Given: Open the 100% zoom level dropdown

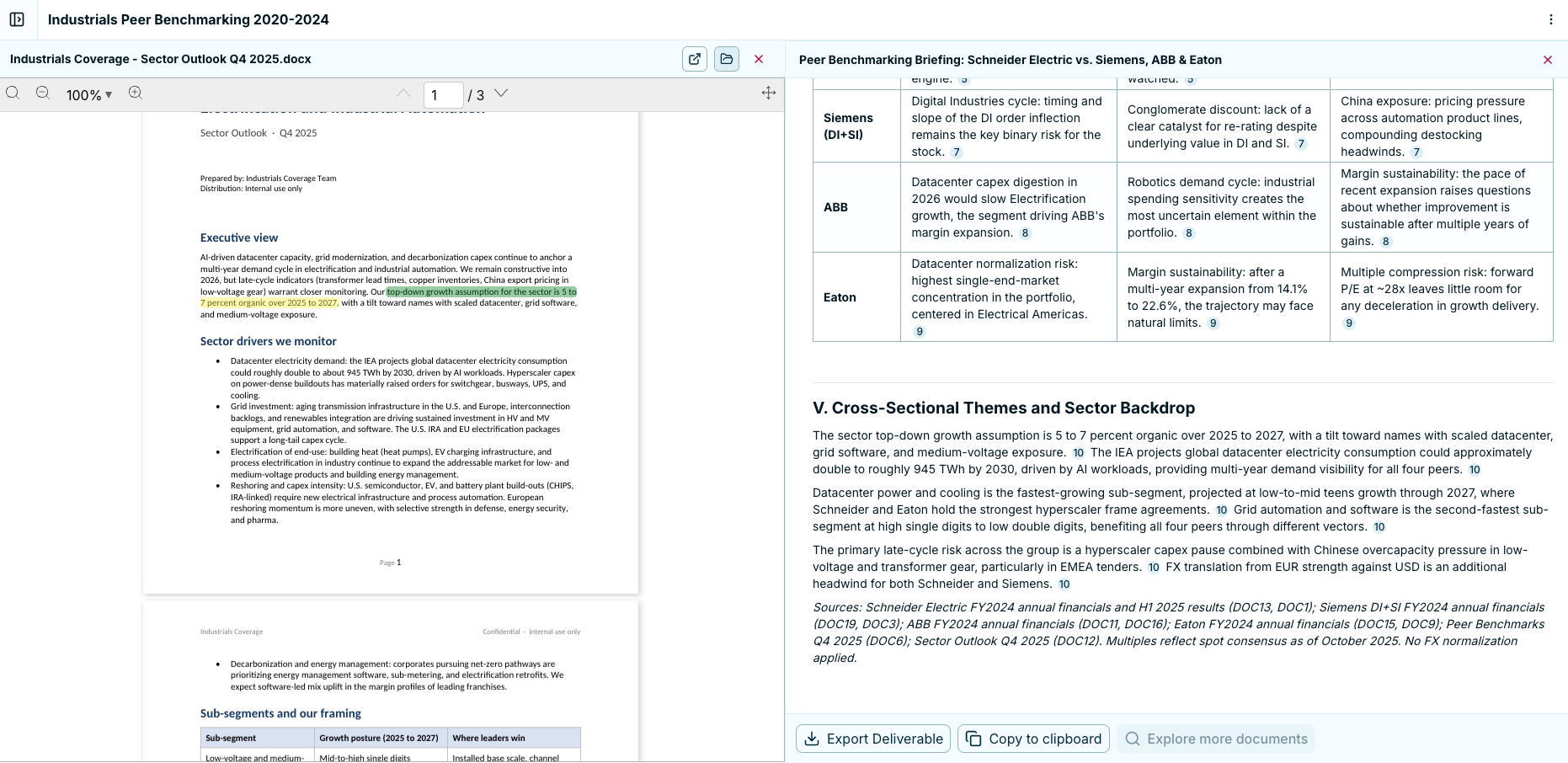Looking at the screenshot, I should coord(89,95).
